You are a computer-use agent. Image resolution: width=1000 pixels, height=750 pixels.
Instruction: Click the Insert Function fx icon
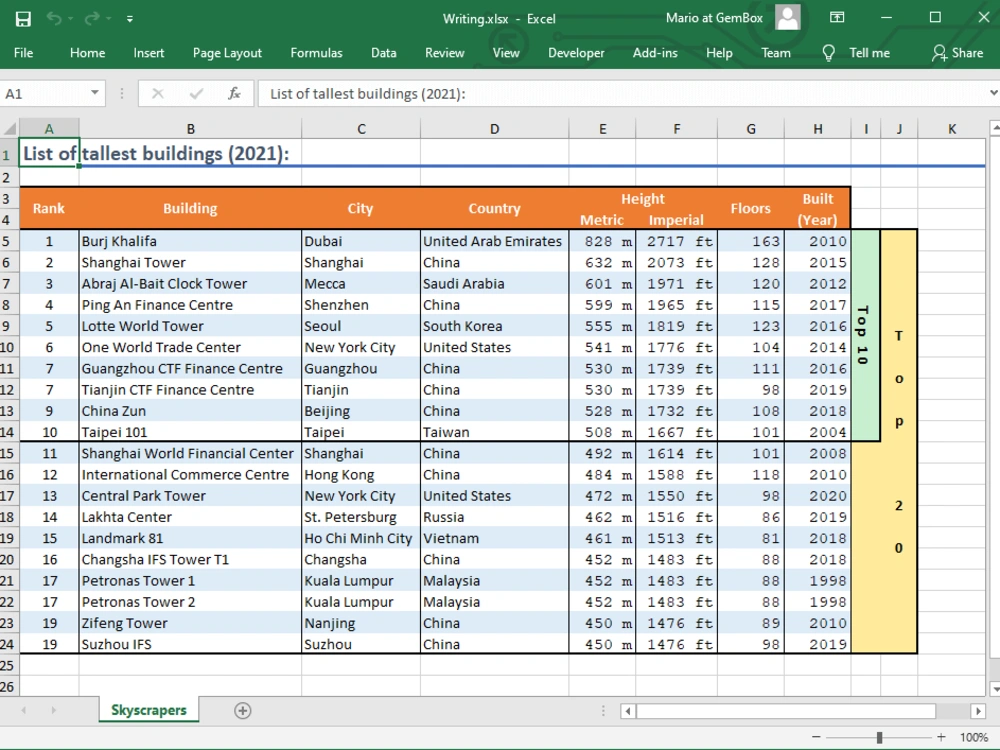(234, 94)
